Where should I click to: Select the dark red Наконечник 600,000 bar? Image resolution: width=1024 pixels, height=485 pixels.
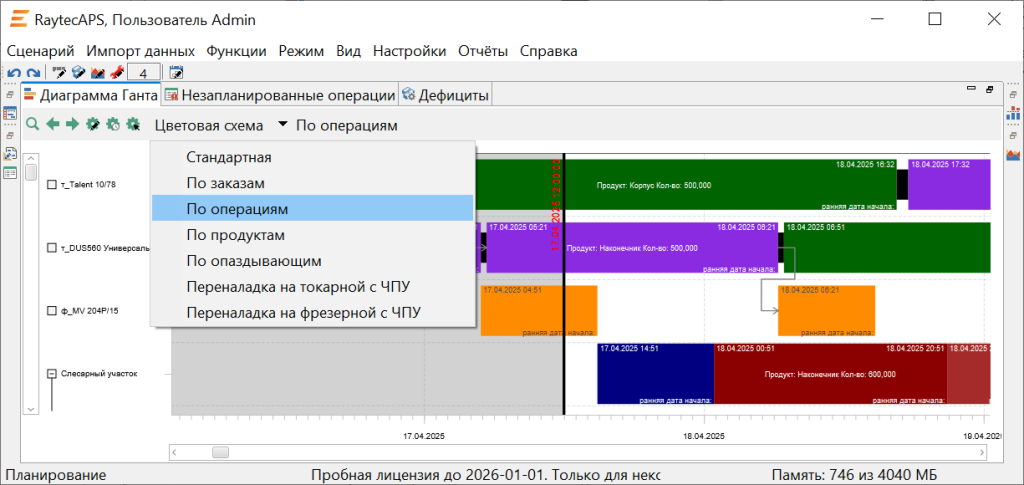coord(830,373)
